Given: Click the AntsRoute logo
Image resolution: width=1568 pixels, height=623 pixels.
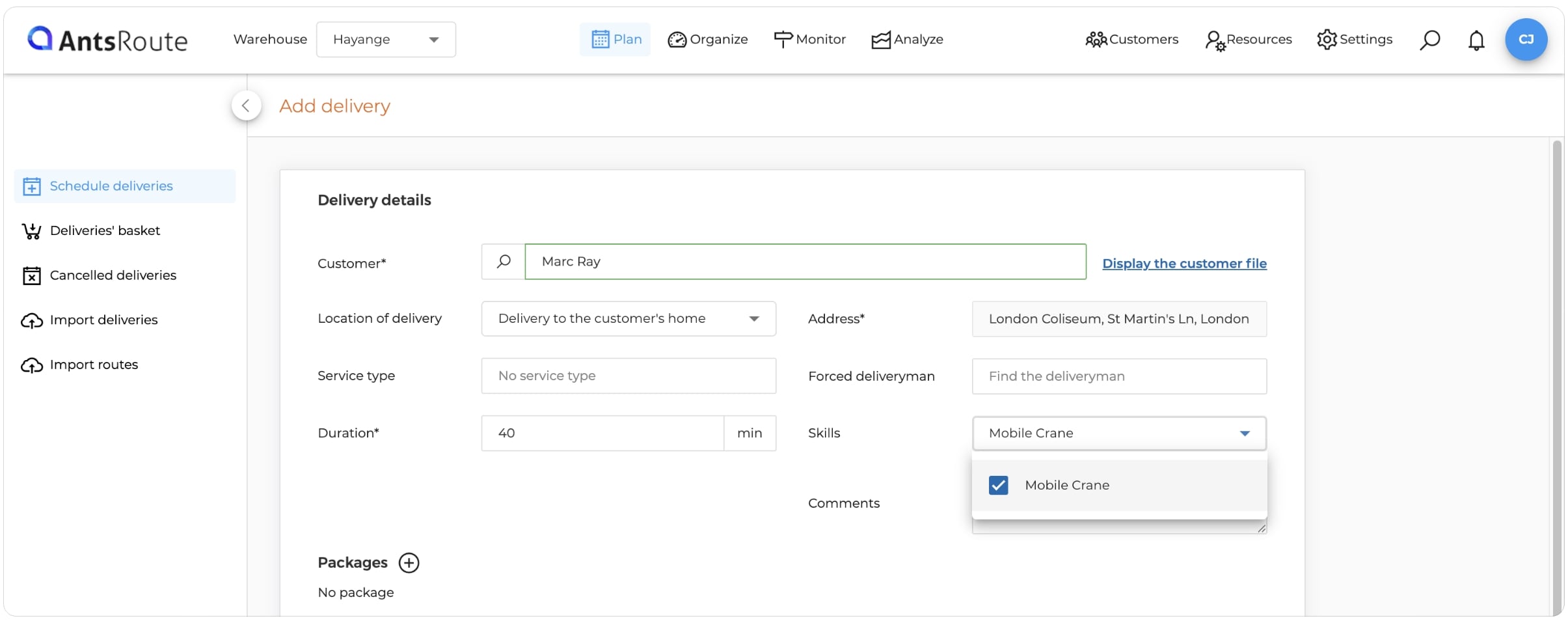Looking at the screenshot, I should (107, 40).
